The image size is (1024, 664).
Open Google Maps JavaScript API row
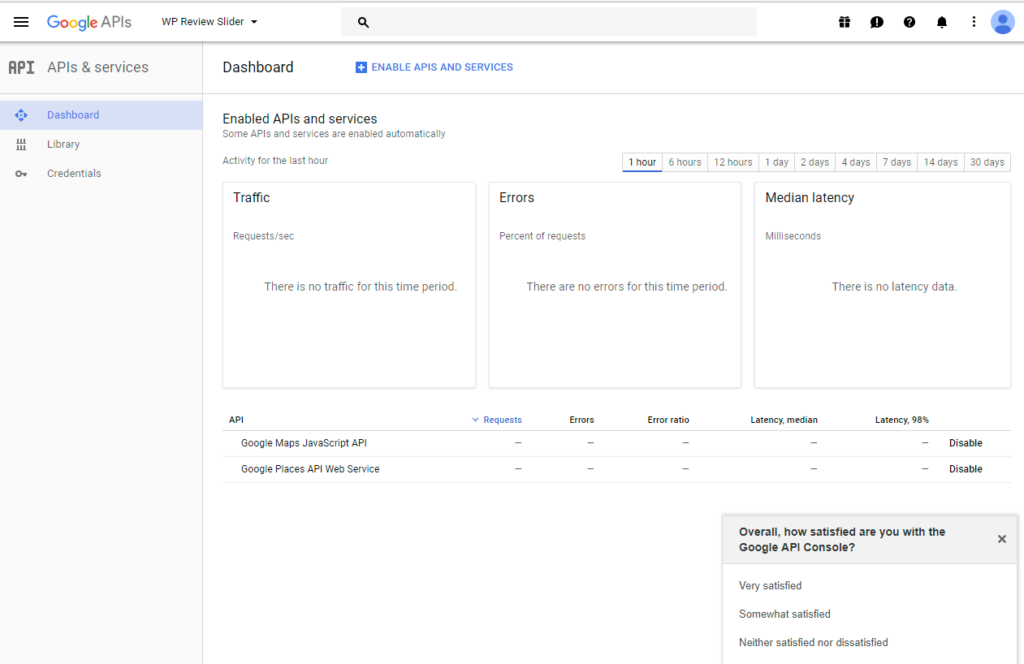(x=304, y=443)
